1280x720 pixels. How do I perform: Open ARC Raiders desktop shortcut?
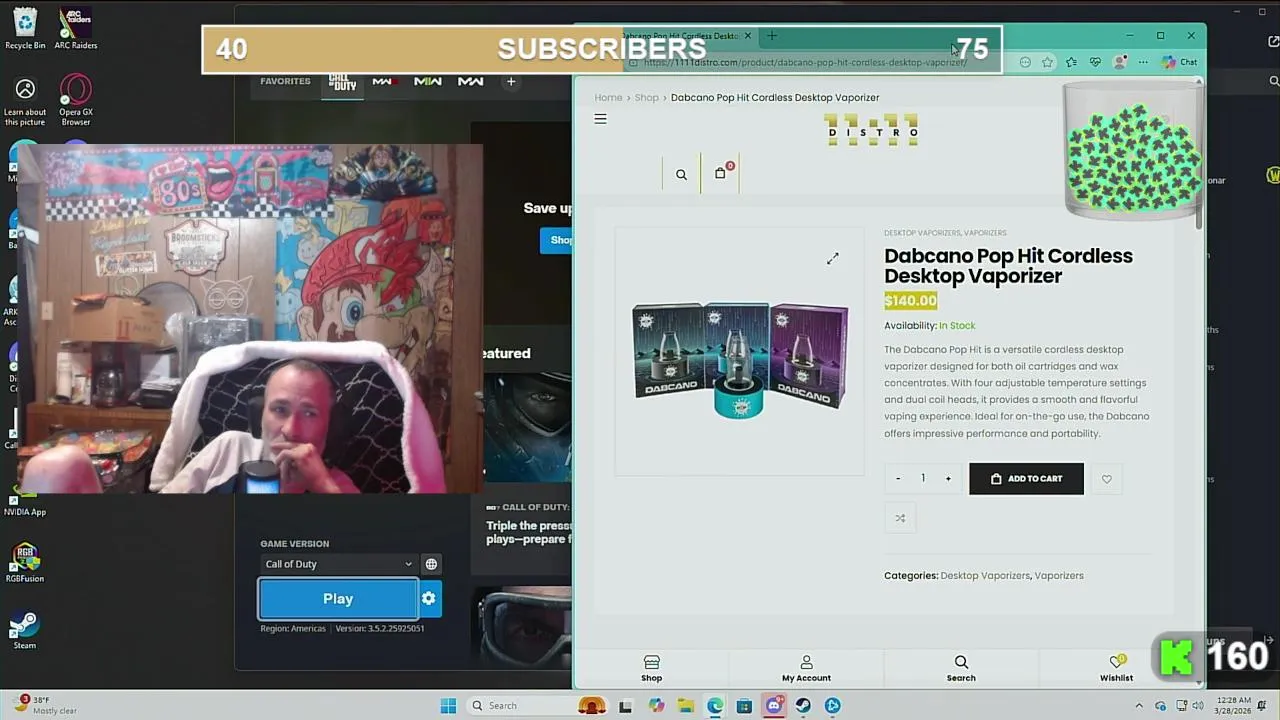76,28
